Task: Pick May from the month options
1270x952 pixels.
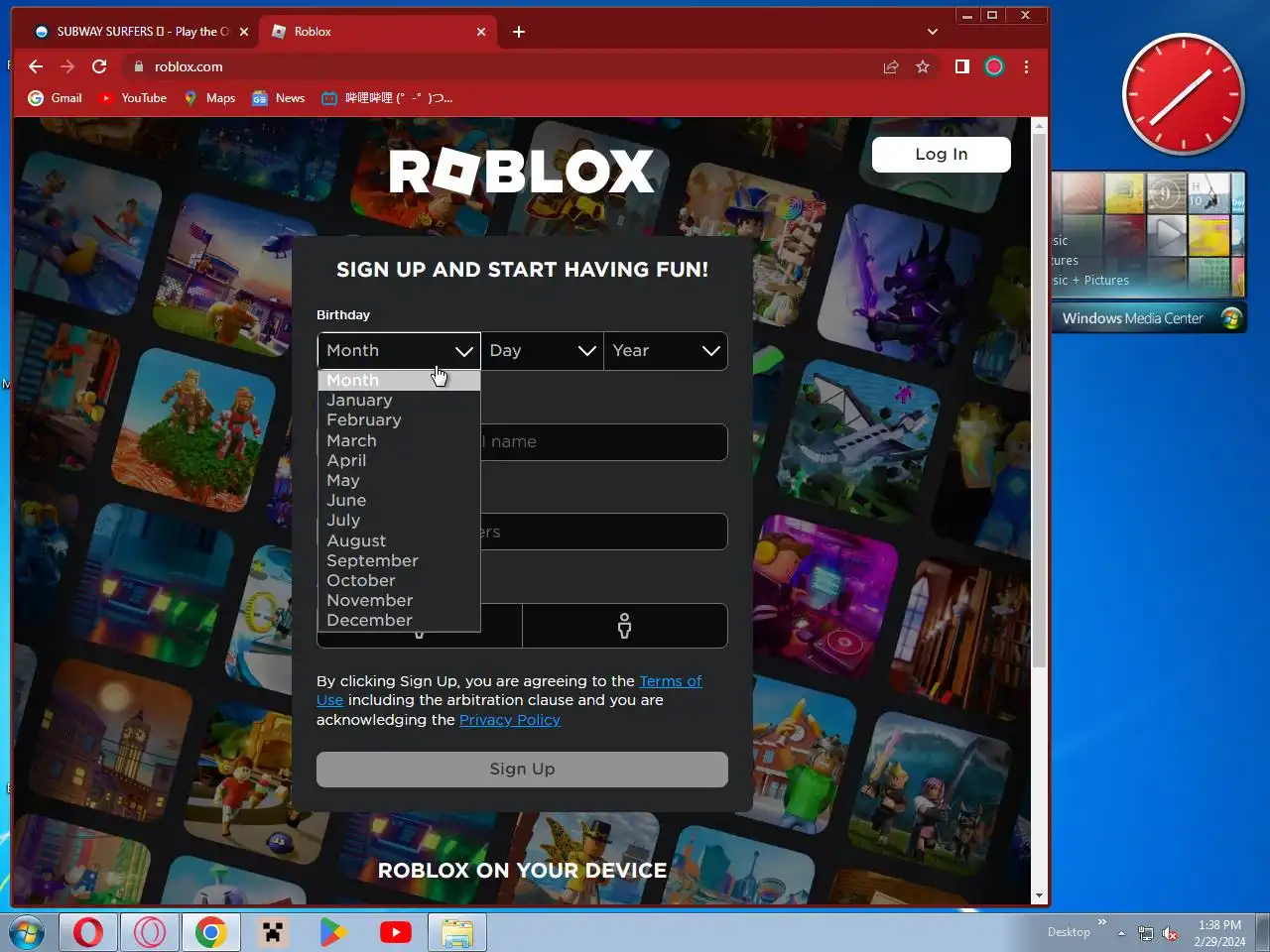Action: tap(399, 480)
